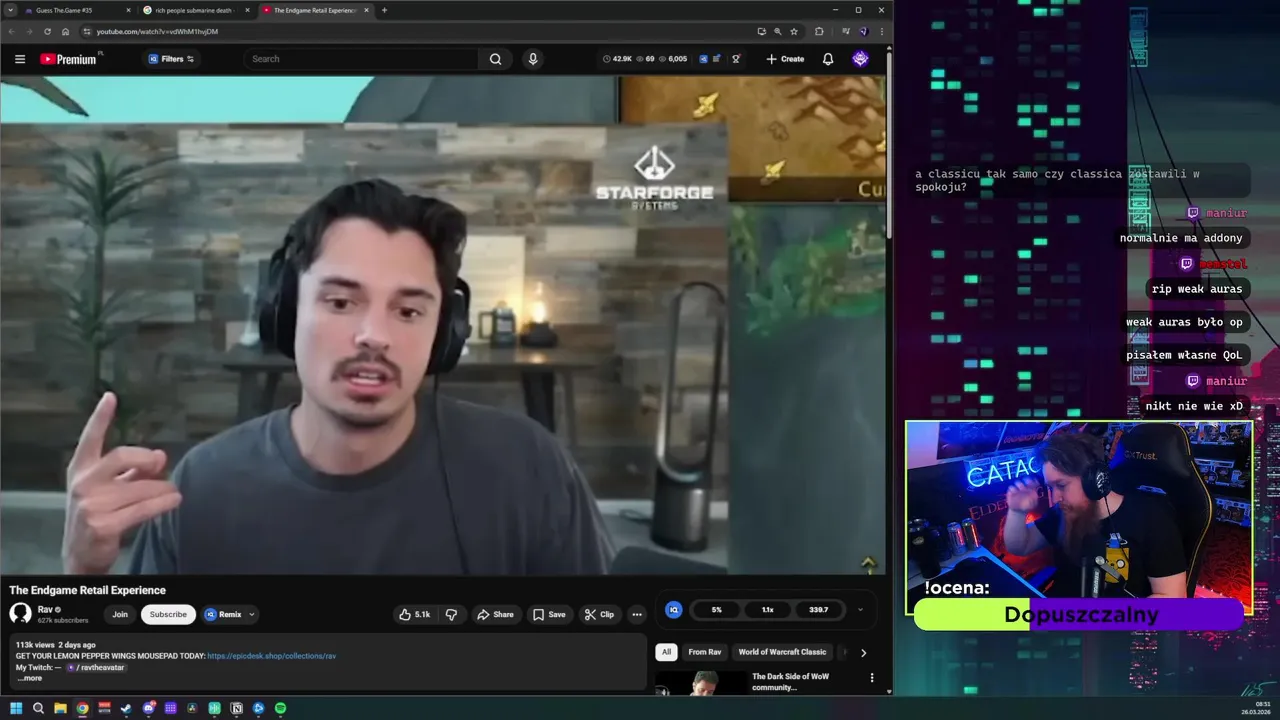Click The Dark Side of WoW community title

[x=790, y=682]
